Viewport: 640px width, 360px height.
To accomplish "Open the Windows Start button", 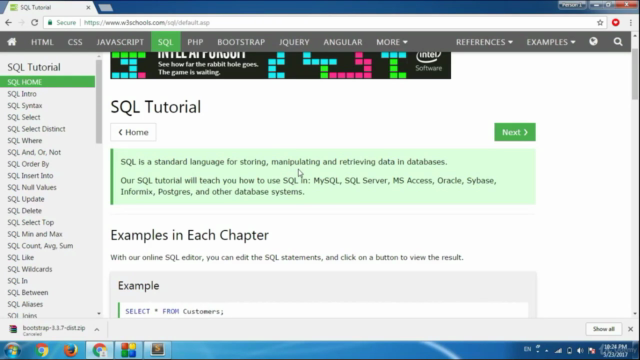I will click(12, 350).
